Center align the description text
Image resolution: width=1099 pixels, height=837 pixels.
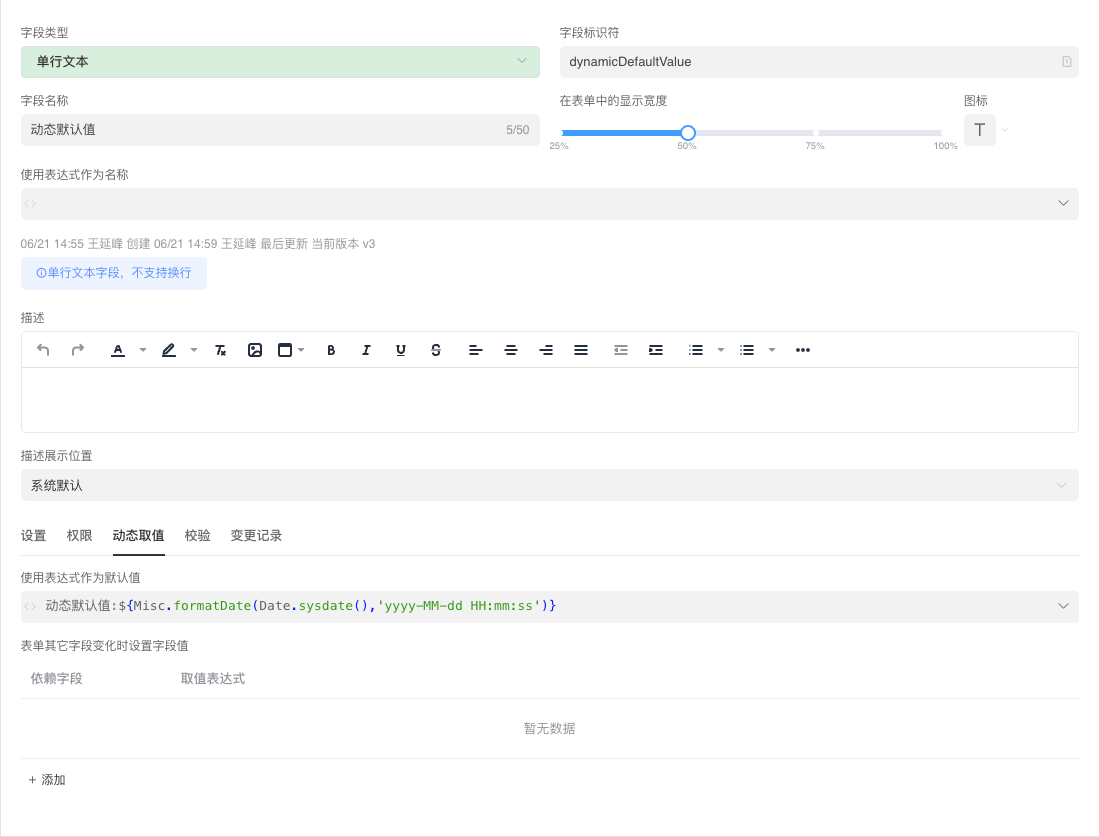(511, 350)
